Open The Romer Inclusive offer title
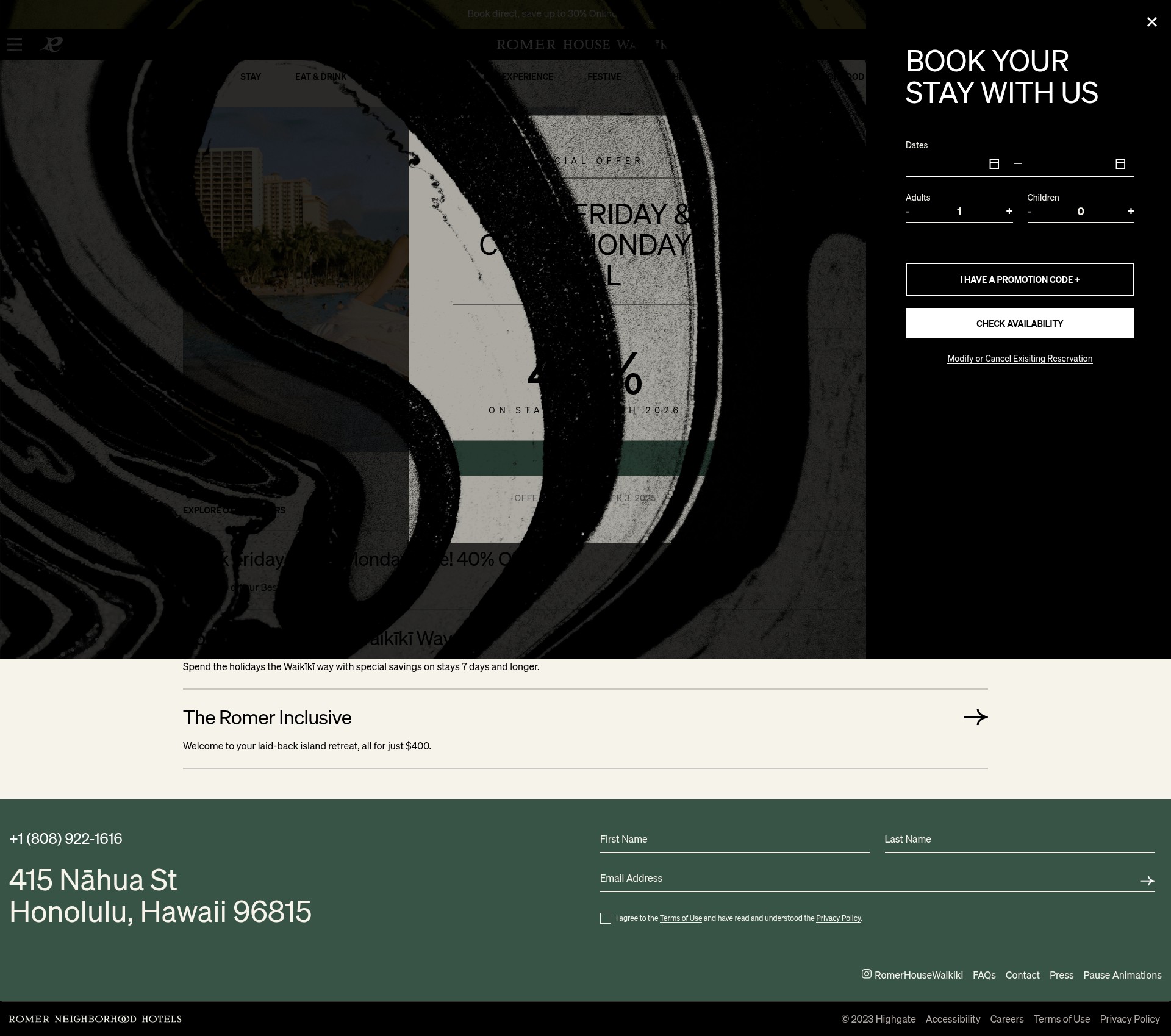This screenshot has height=1036, width=1171. point(267,718)
